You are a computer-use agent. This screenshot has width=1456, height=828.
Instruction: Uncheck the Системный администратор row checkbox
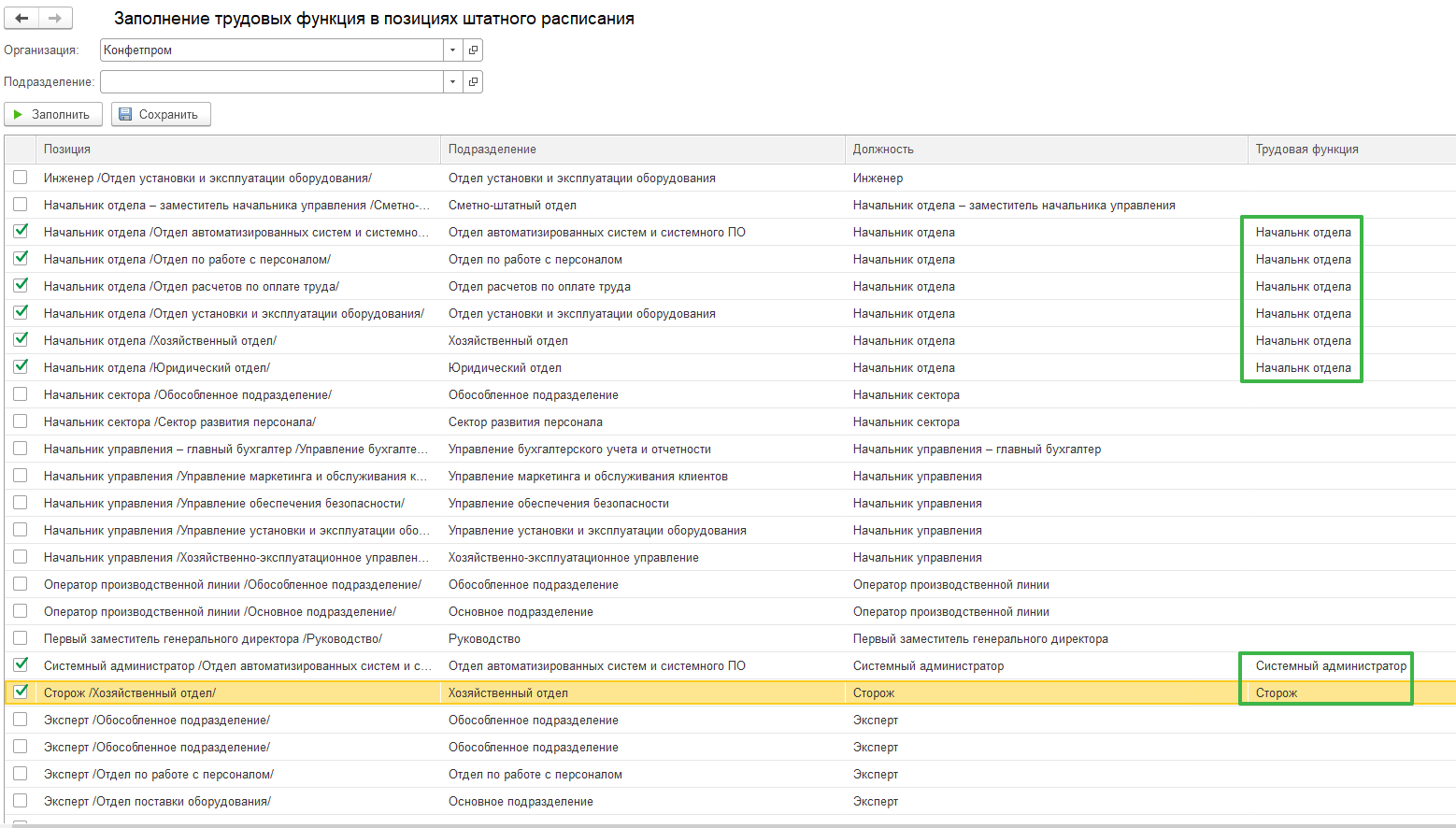coord(21,665)
